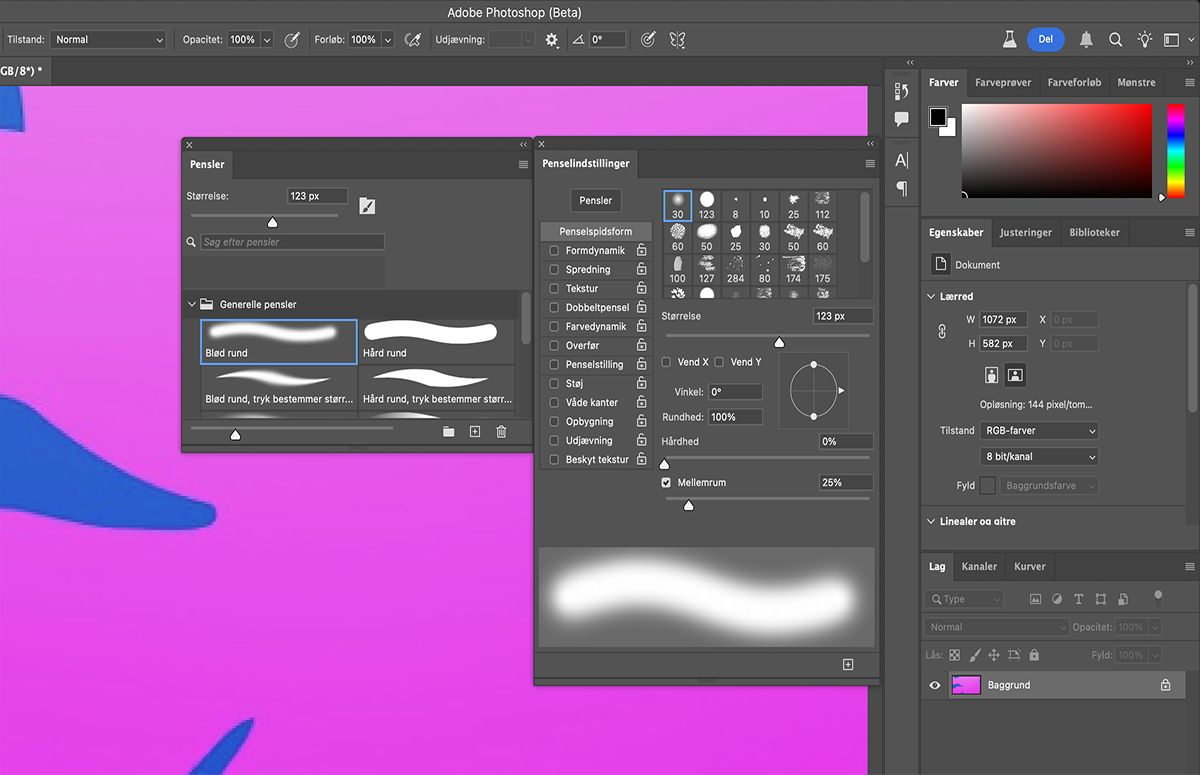Click the symmetry butterfly icon in options bar
Viewport: 1200px width, 775px height.
pos(677,40)
